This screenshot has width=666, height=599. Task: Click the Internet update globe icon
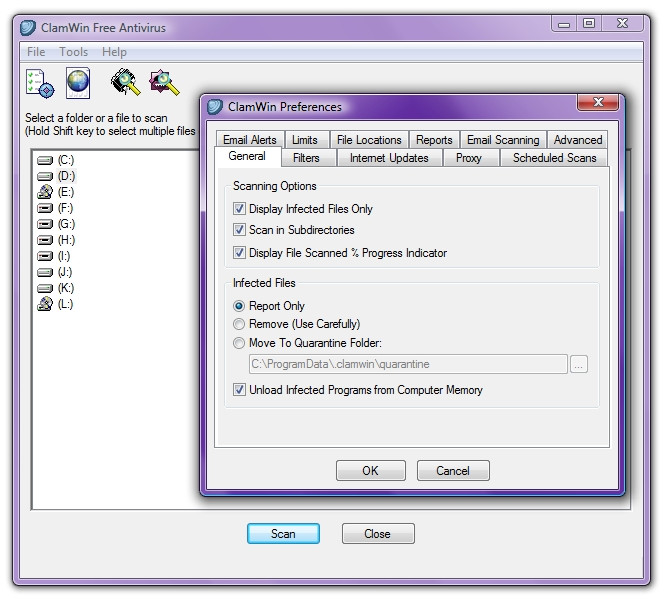click(78, 84)
